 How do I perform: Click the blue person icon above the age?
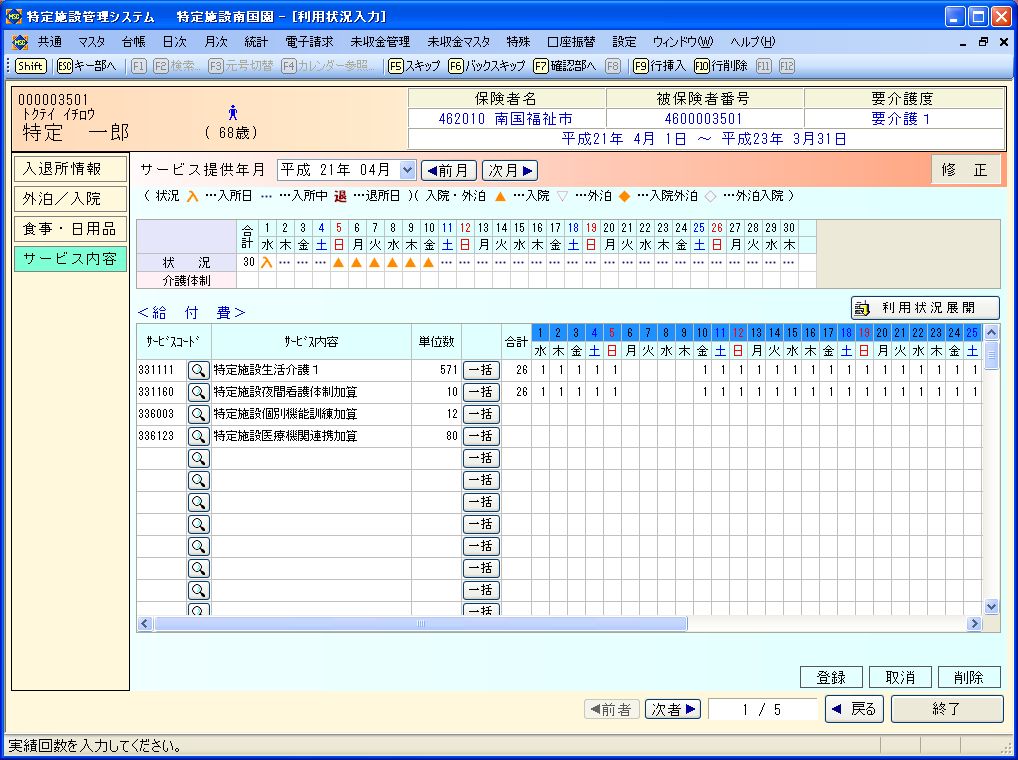coord(233,113)
